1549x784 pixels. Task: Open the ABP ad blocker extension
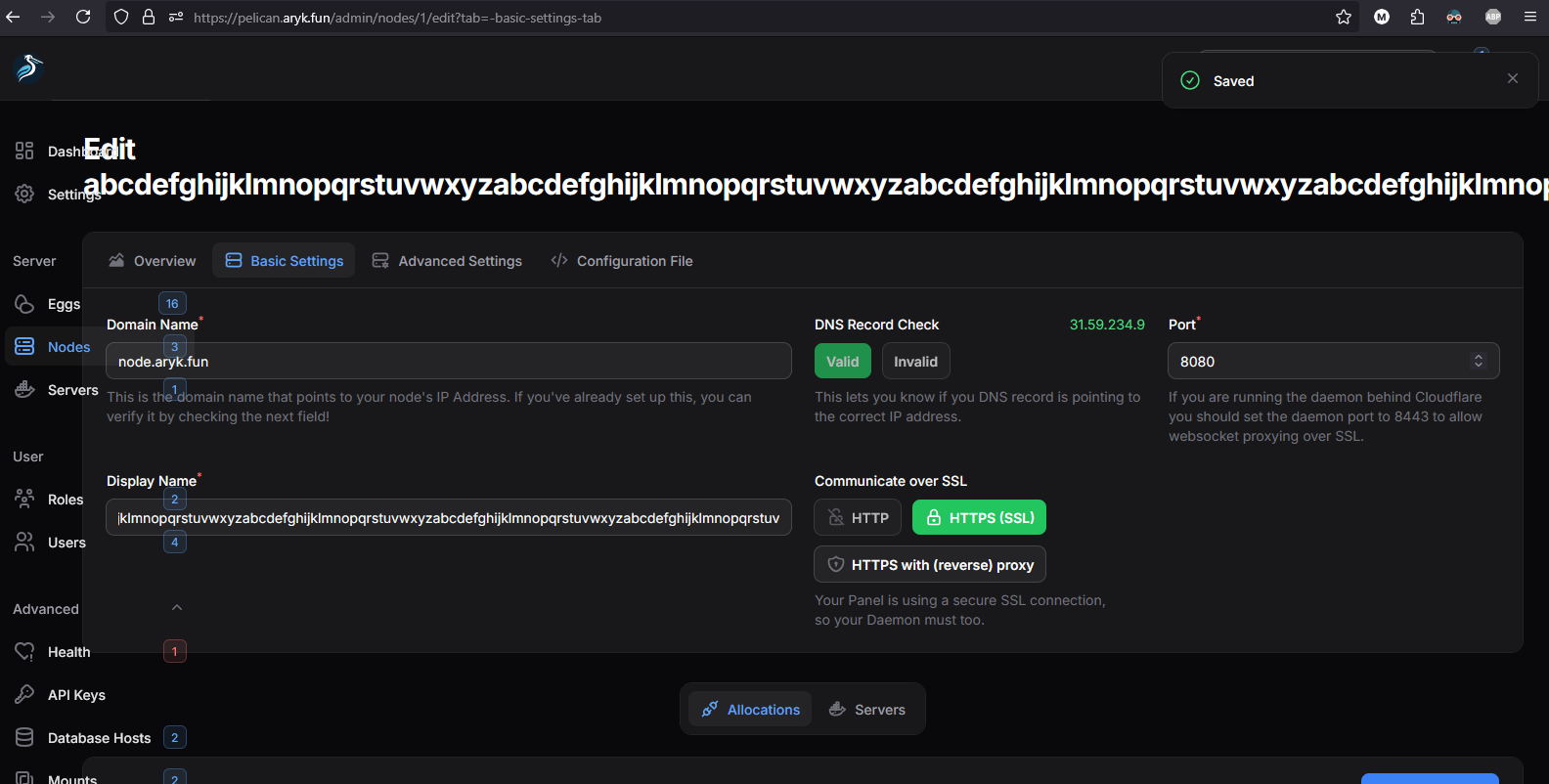(1493, 17)
